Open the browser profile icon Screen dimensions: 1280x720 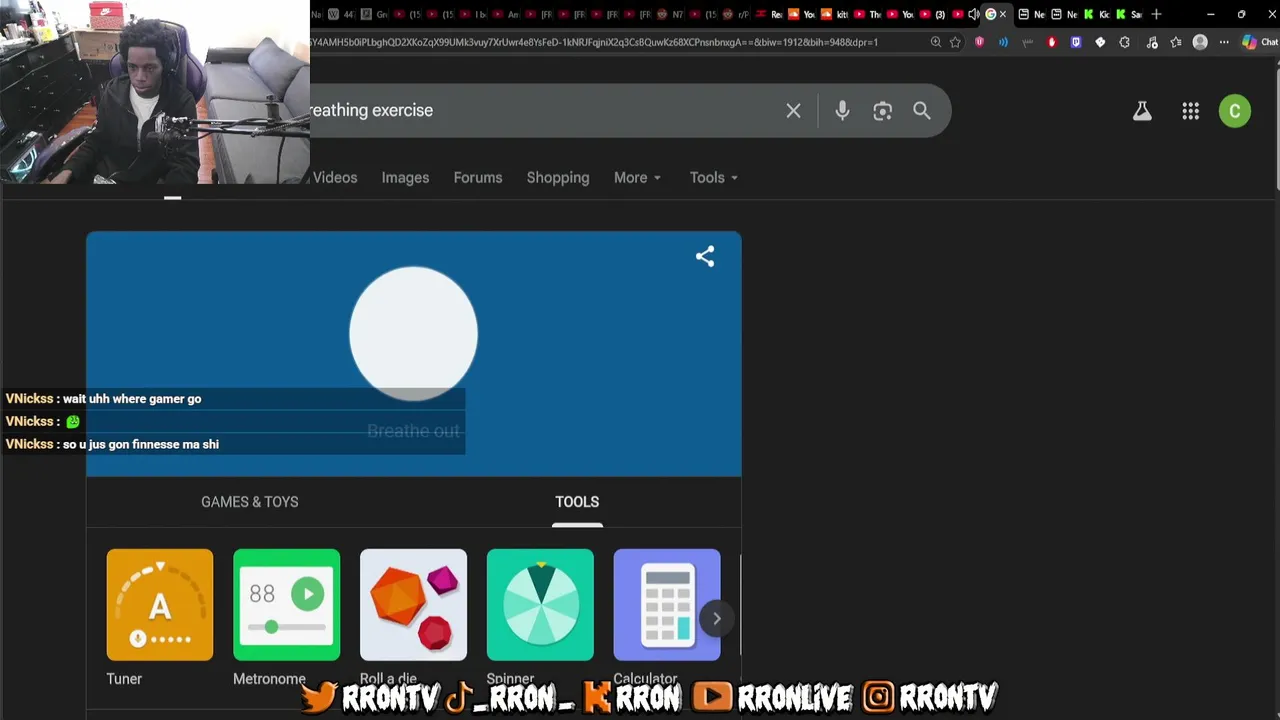[1200, 42]
